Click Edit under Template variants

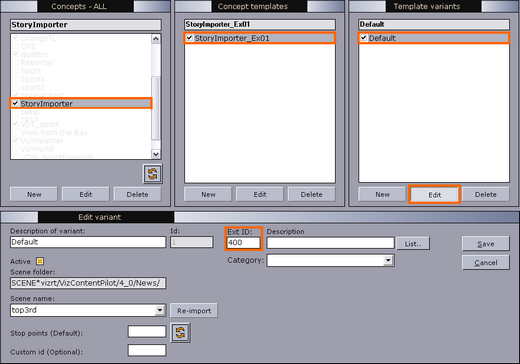tap(434, 195)
